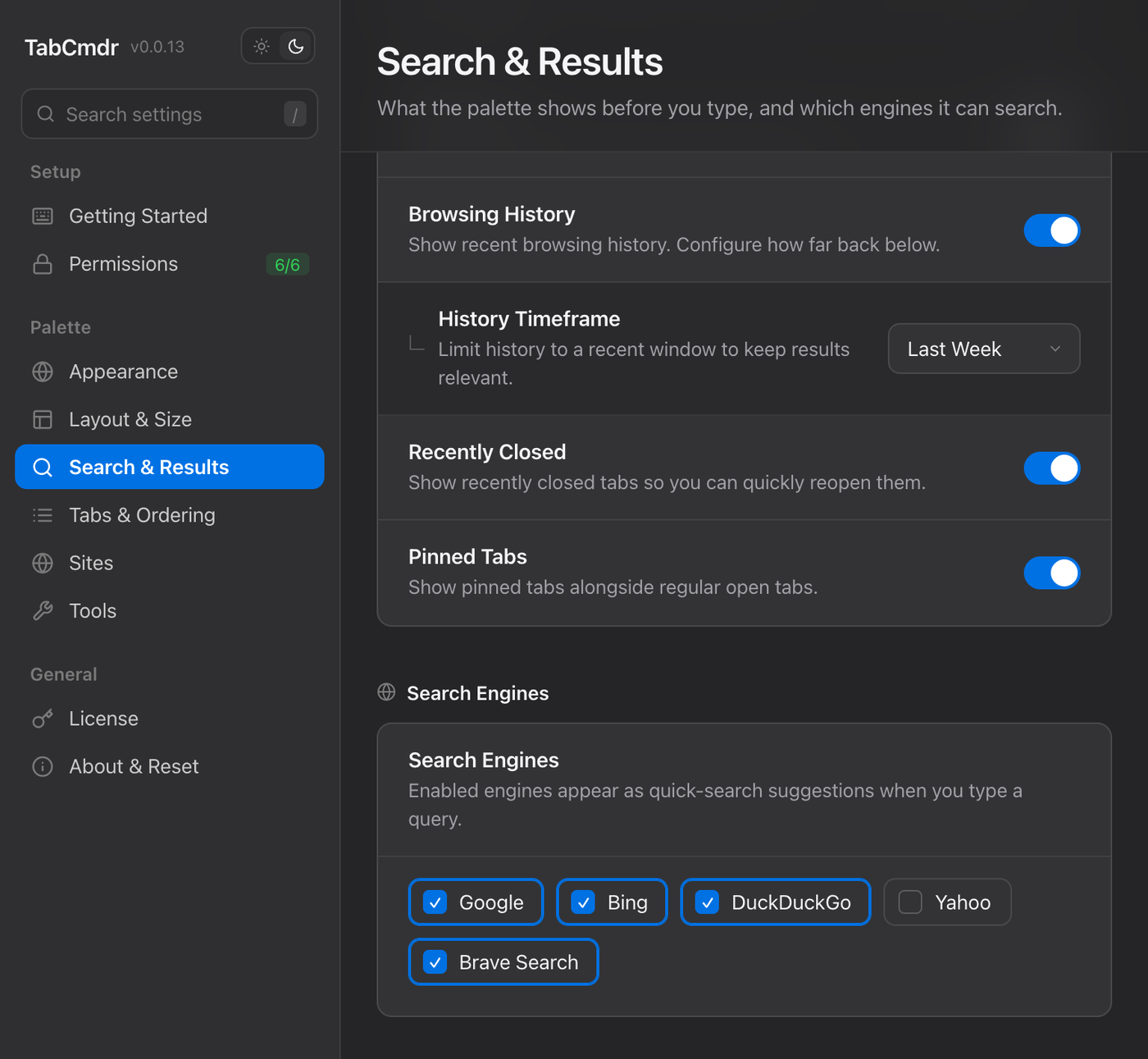1148x1059 pixels.
Task: Click the lock icon beside Permissions
Action: pos(43,264)
